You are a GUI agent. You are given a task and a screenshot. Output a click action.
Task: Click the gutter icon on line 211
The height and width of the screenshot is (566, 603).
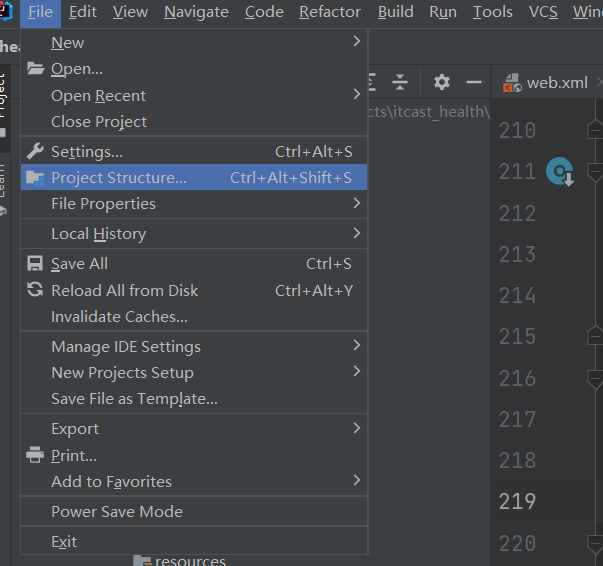(560, 172)
